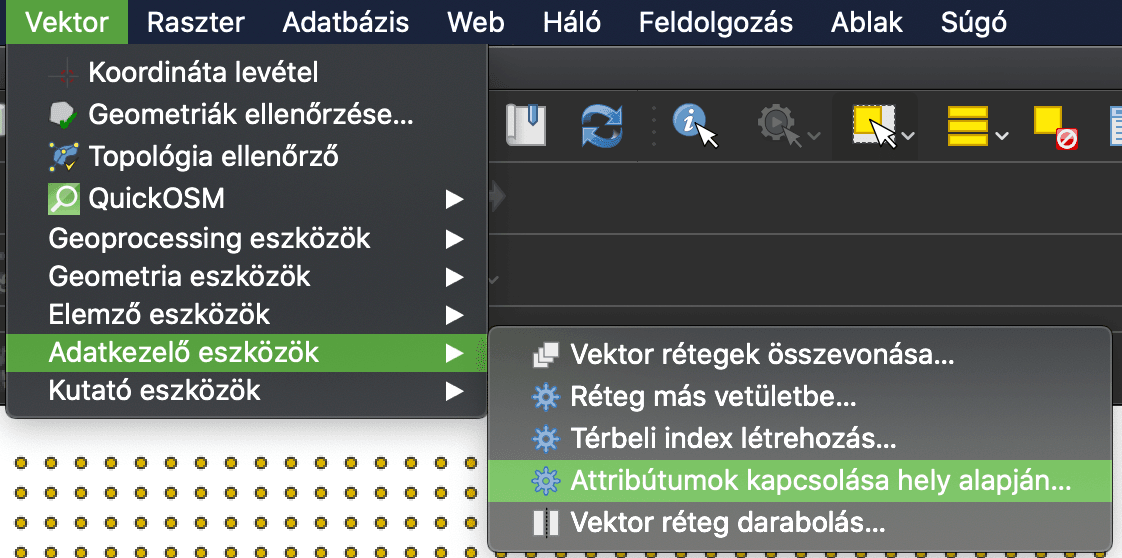Screen dimensions: 1122x558
Task: Click the Show Bookmarks toolbar icon
Action: [526, 125]
